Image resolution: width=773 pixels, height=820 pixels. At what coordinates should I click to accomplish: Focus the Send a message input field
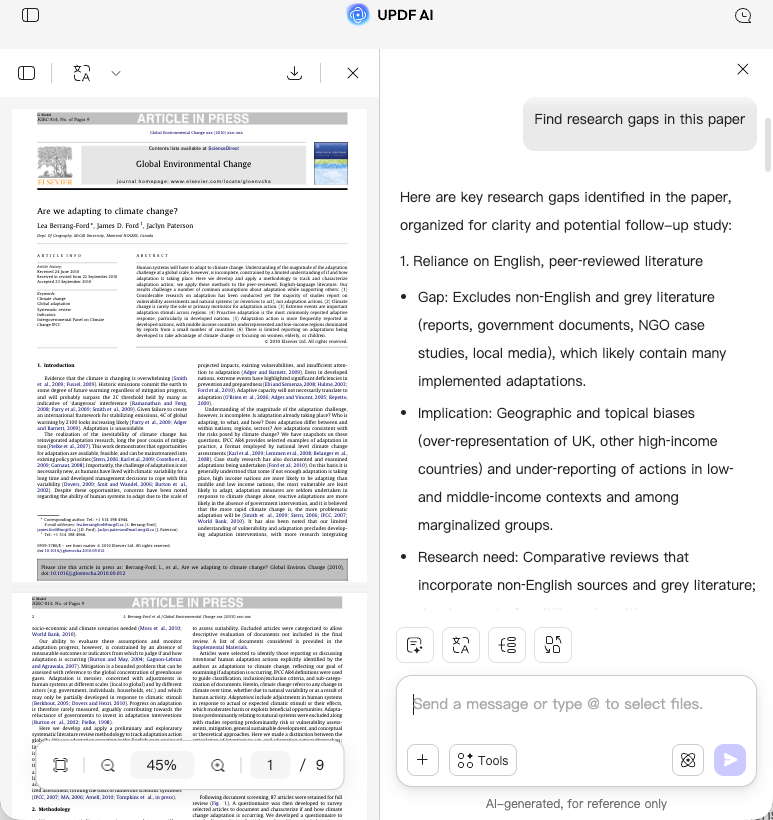(576, 704)
